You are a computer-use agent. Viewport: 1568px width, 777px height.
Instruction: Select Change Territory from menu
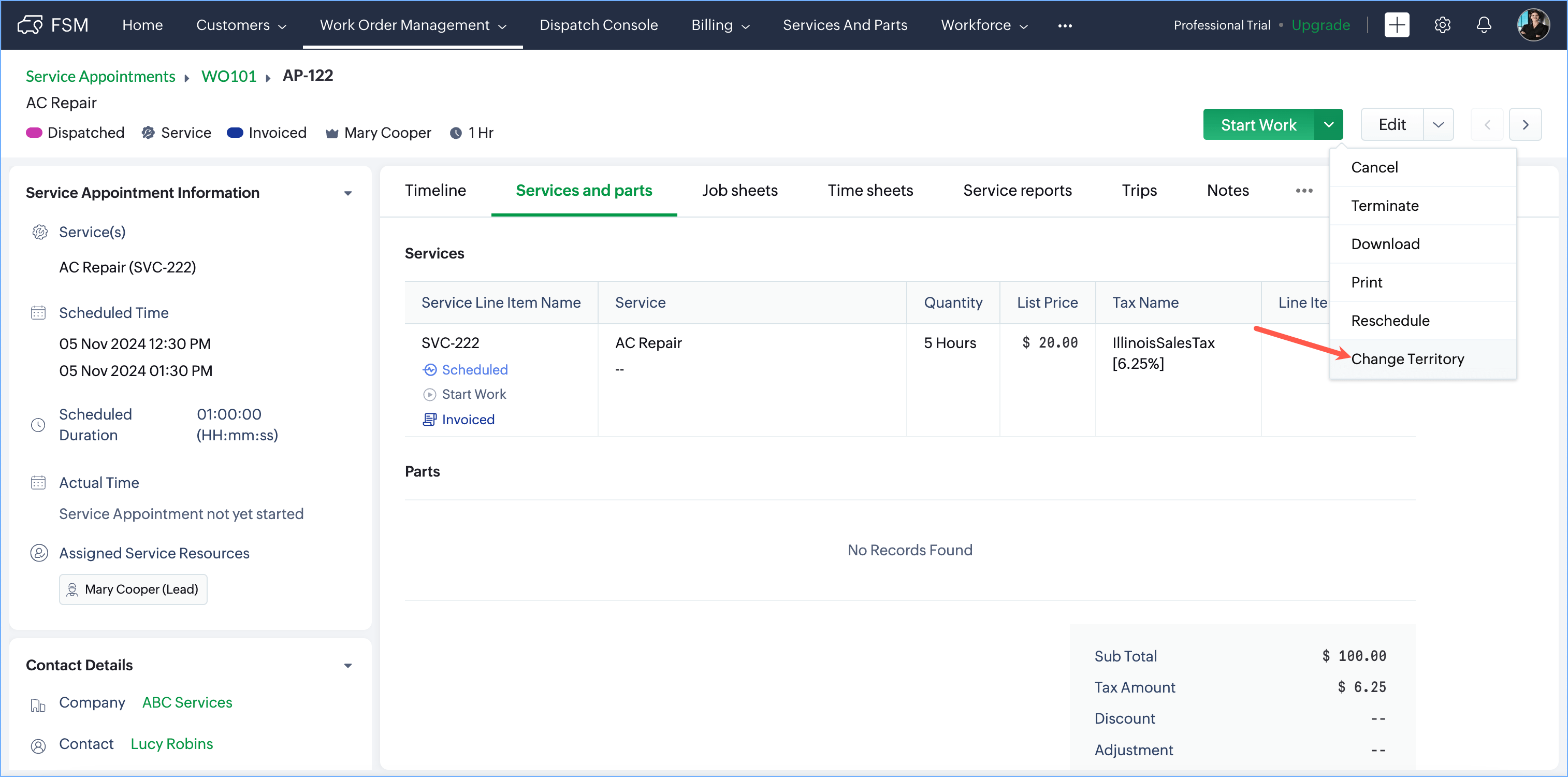1407,359
